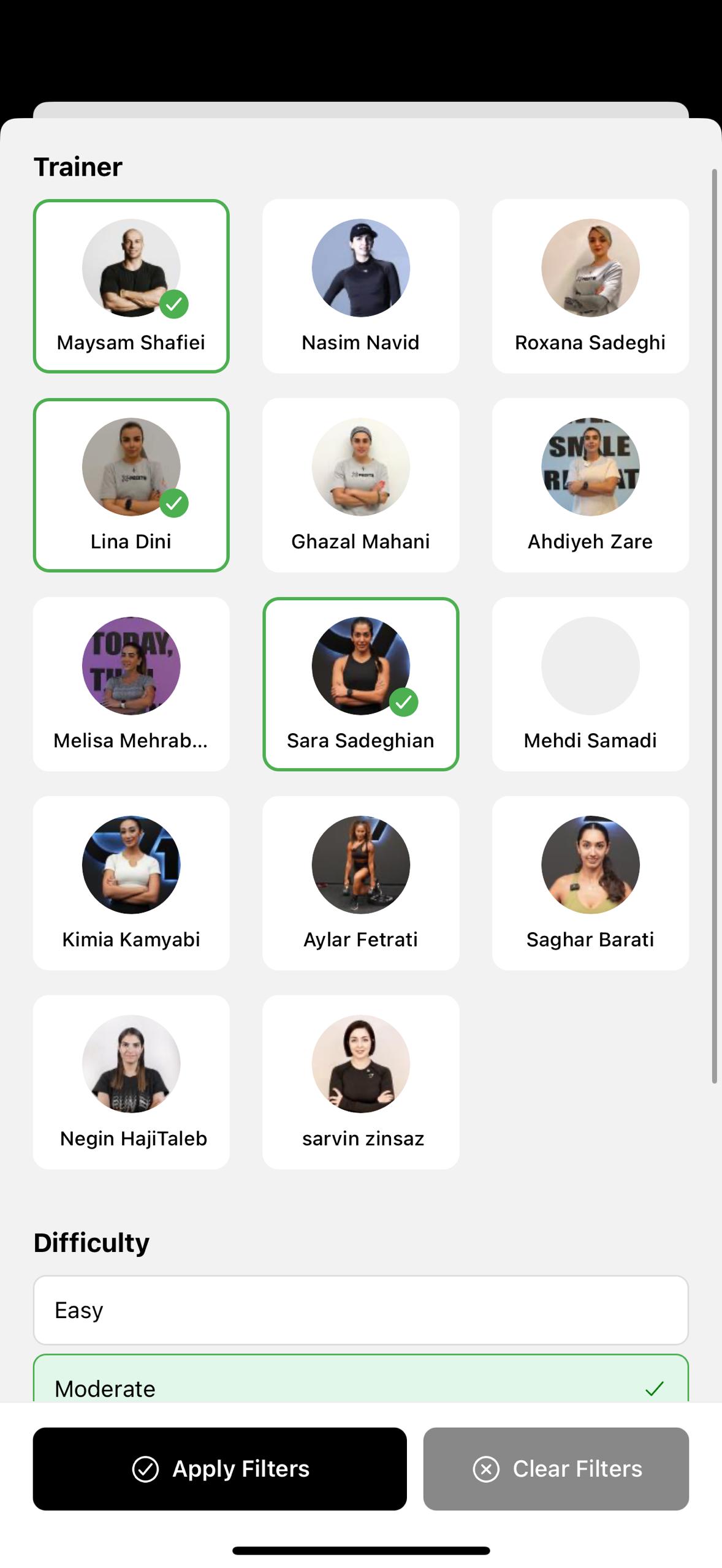The image size is (722, 1568).
Task: Click the vertical scrollbar on the right
Action: click(714, 626)
